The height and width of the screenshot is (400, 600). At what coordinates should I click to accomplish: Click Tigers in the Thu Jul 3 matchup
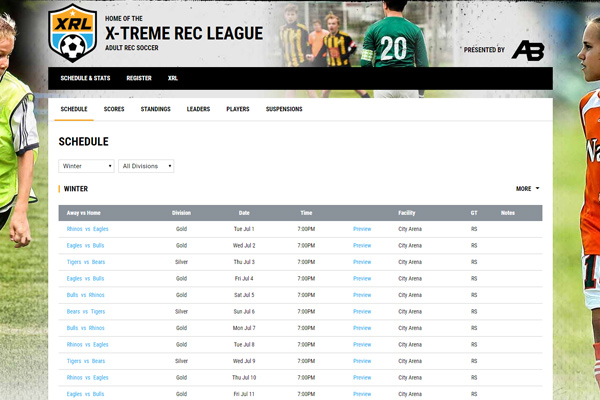[x=75, y=262]
